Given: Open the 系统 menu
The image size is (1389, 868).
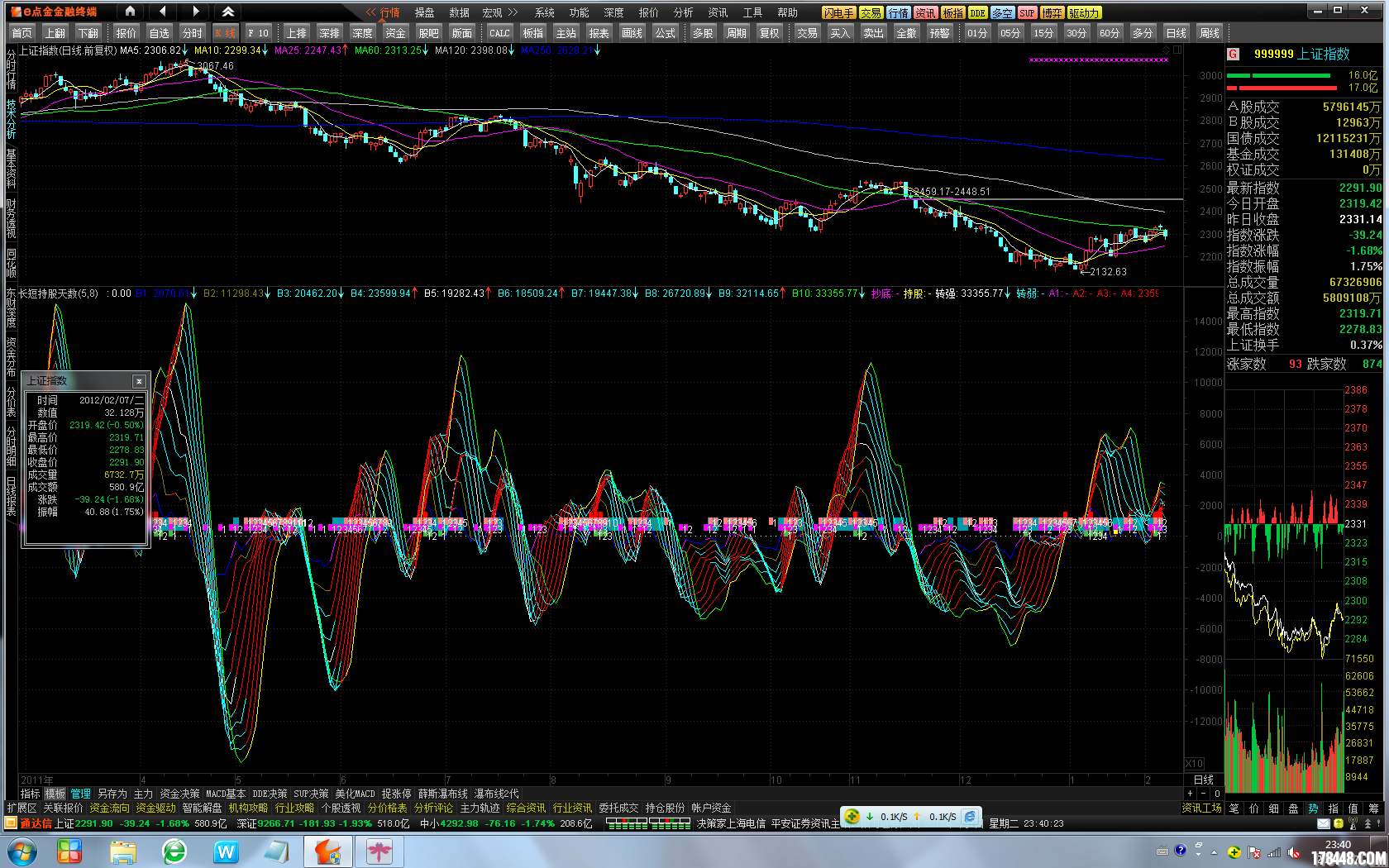Looking at the screenshot, I should (x=544, y=12).
